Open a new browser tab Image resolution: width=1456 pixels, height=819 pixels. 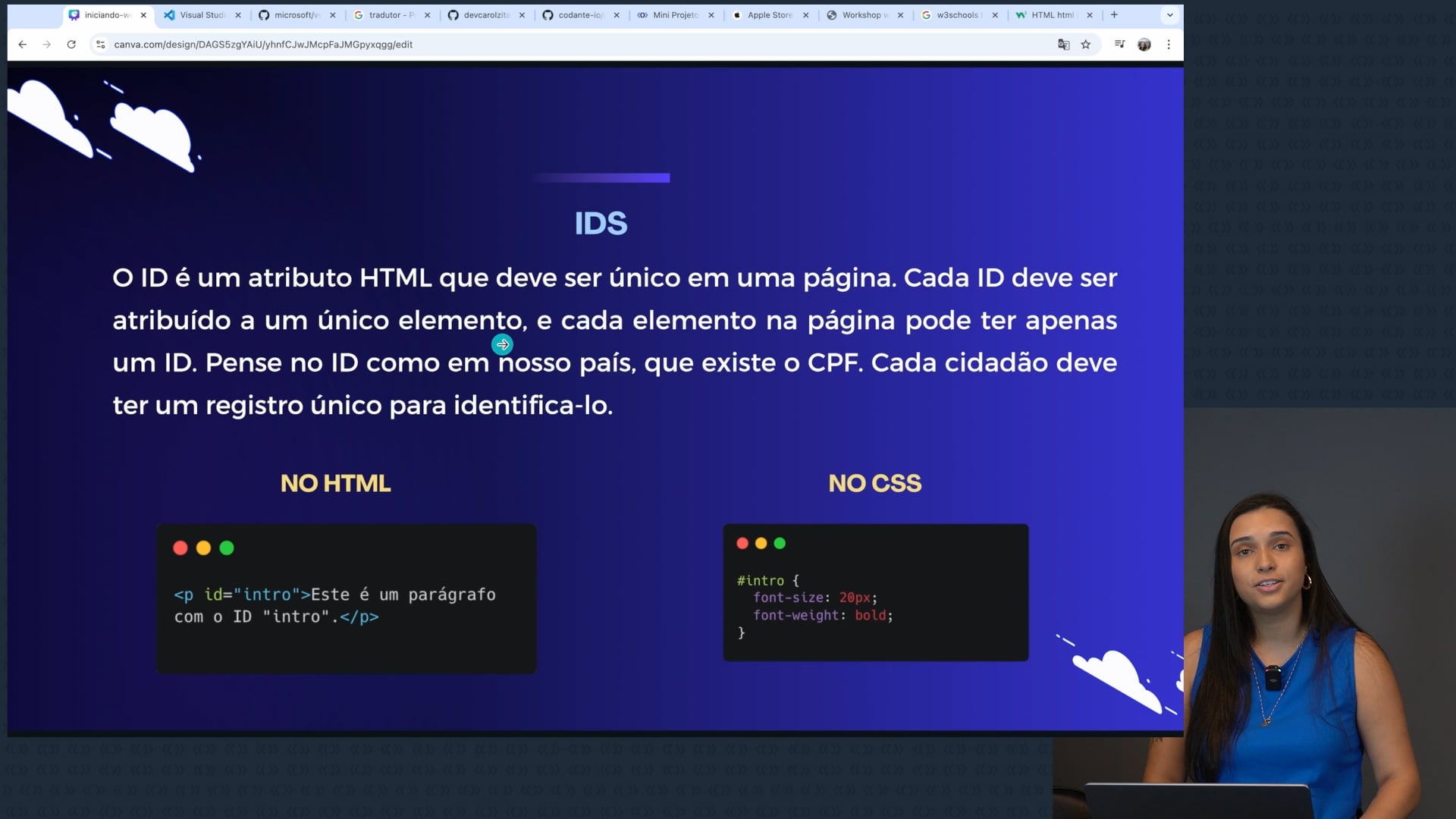click(x=1114, y=15)
